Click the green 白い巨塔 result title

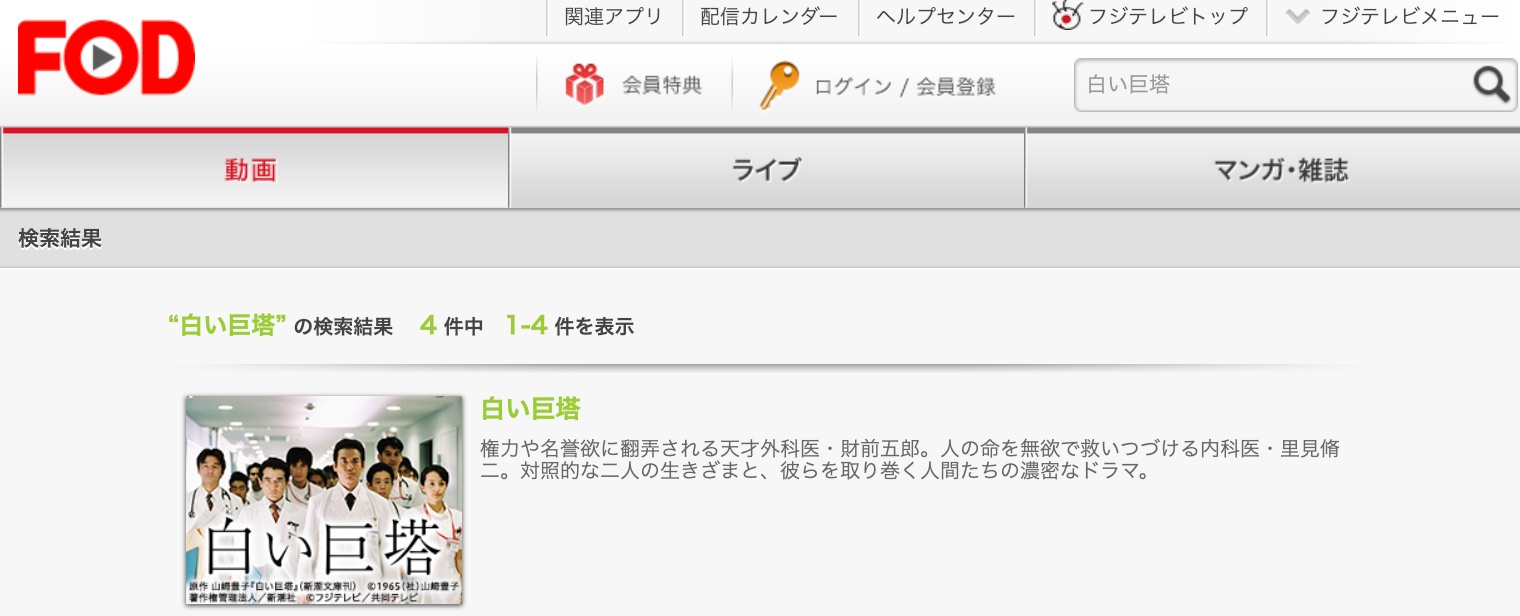point(531,409)
